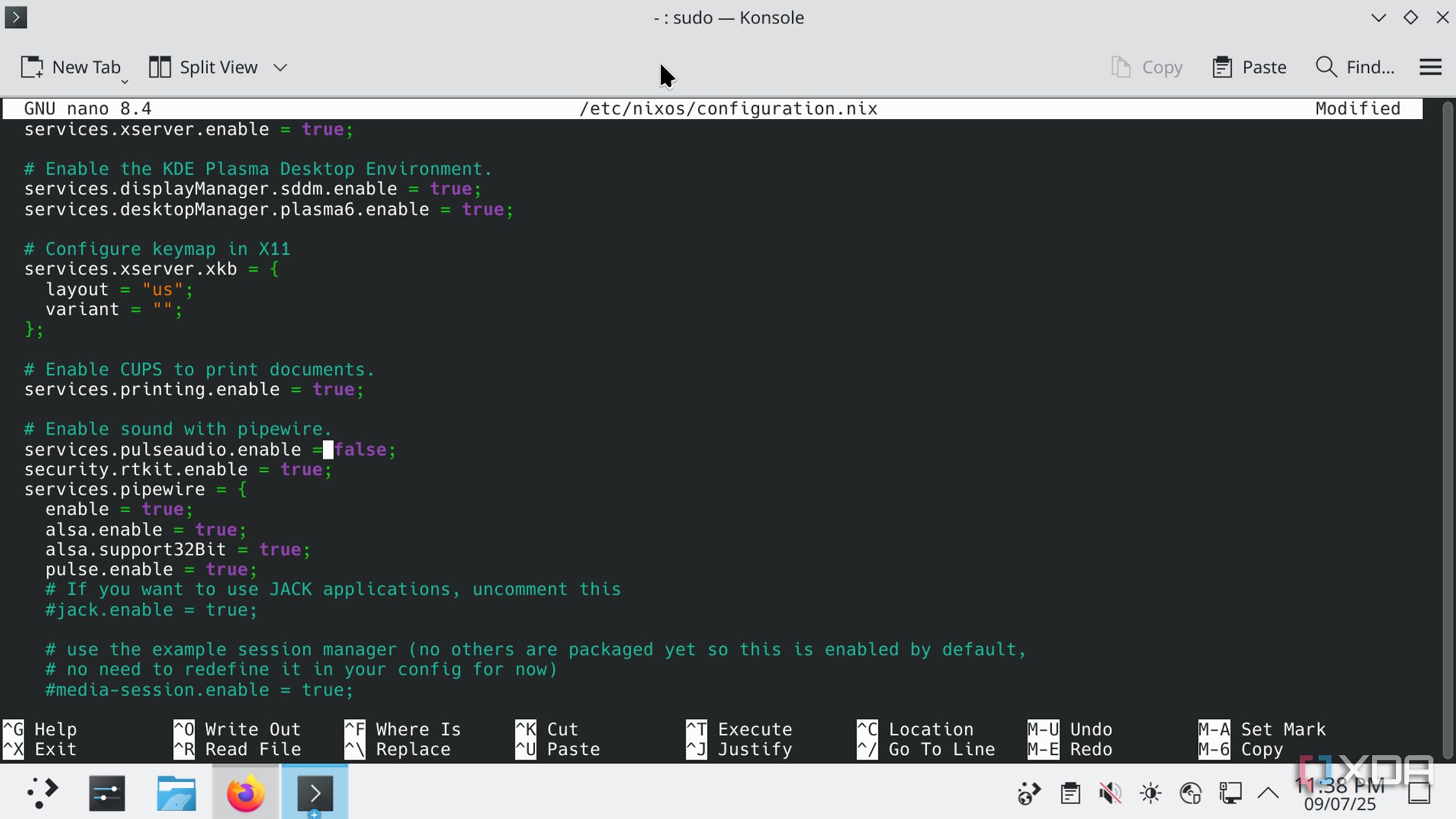Open System Settings from the taskbar

tap(107, 792)
